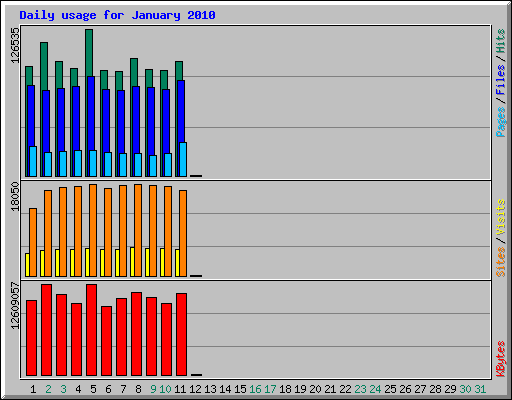The width and height of the screenshot is (512, 400).
Task: Click the yellow 'Visits' legend label
Action: [x=501, y=217]
